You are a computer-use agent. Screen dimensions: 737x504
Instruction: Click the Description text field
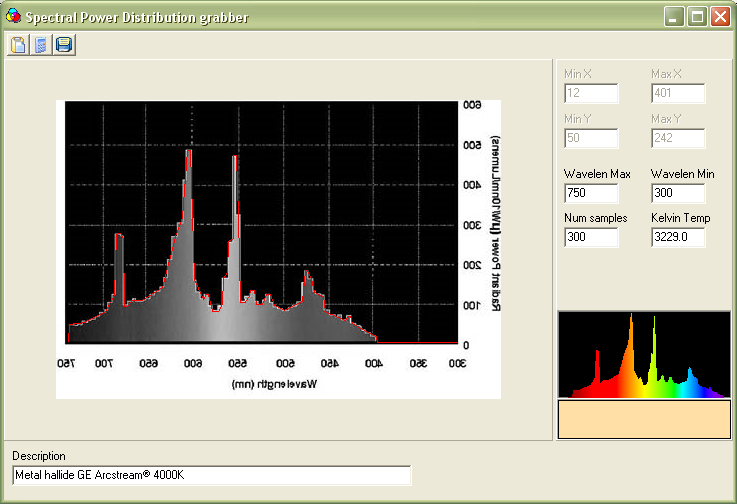coord(212,475)
